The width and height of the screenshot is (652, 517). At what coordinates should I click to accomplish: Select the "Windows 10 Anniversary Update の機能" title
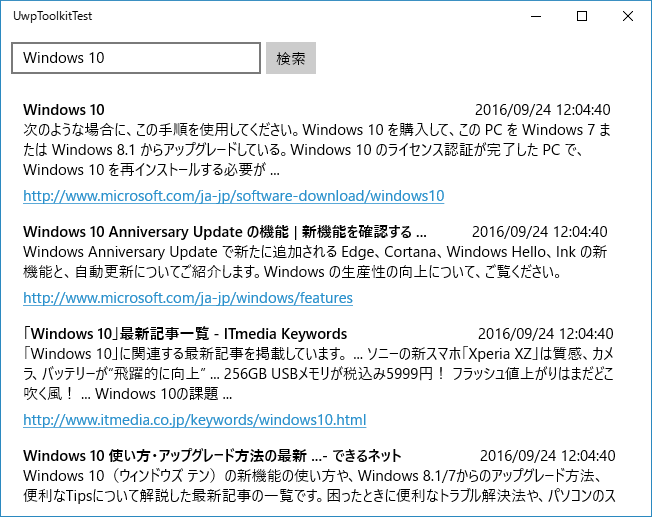[x=225, y=232]
